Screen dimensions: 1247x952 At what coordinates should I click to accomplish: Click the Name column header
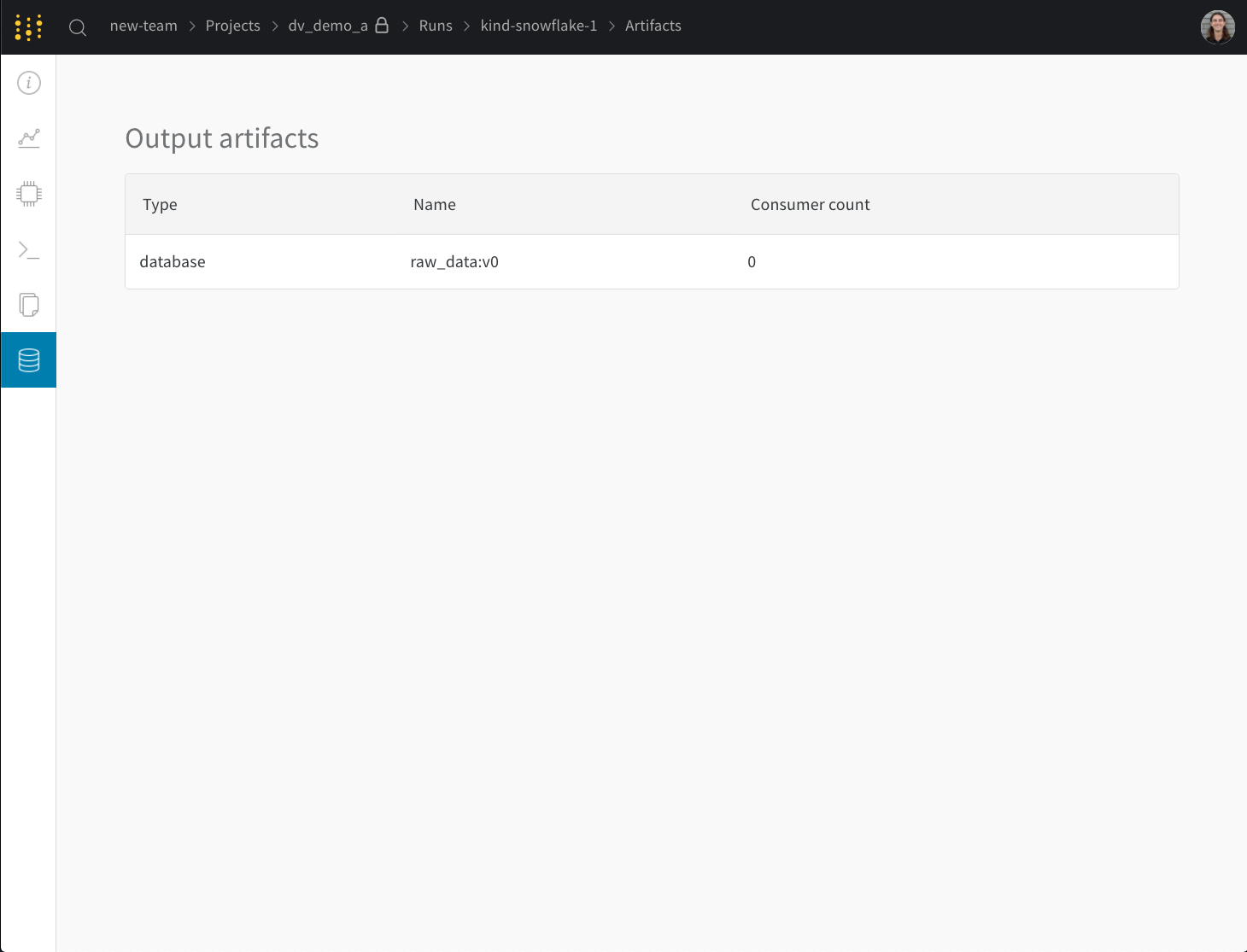[x=435, y=205]
